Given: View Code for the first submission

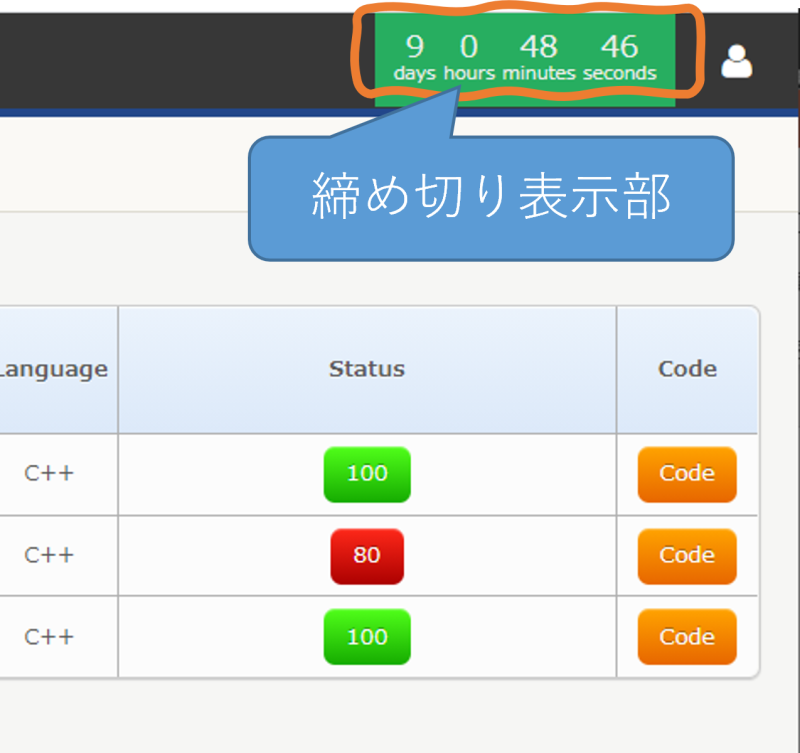Looking at the screenshot, I should pyautogui.click(x=687, y=474).
